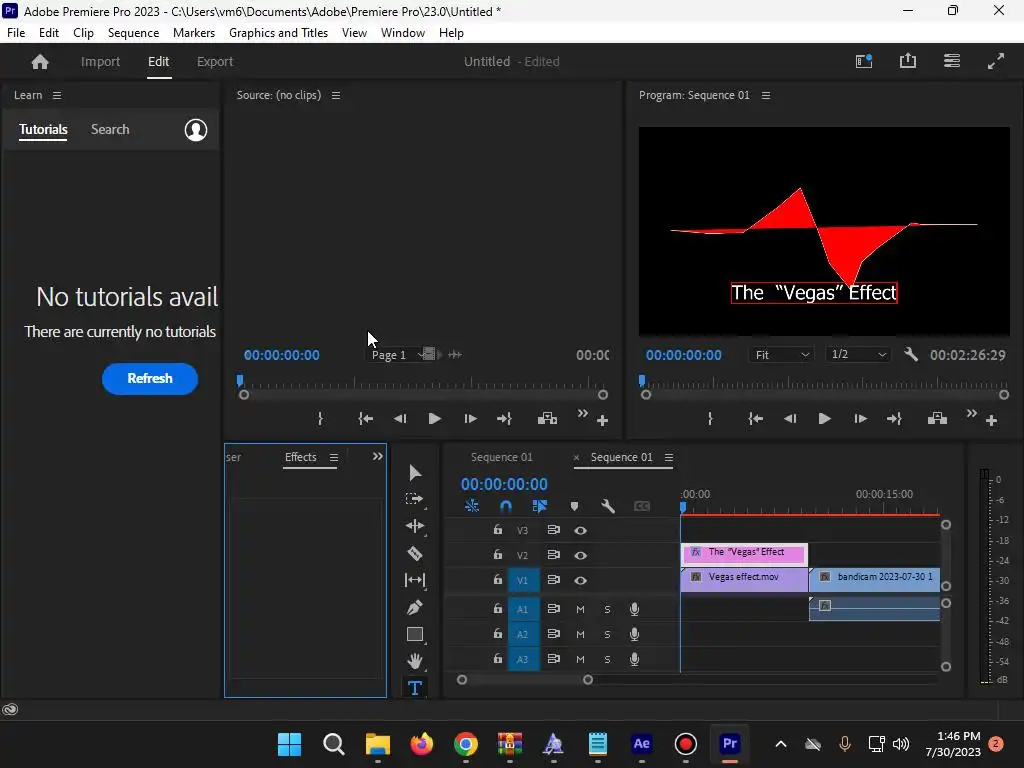1024x768 pixels.
Task: Open timeline display settings wrench
Action: pos(608,506)
